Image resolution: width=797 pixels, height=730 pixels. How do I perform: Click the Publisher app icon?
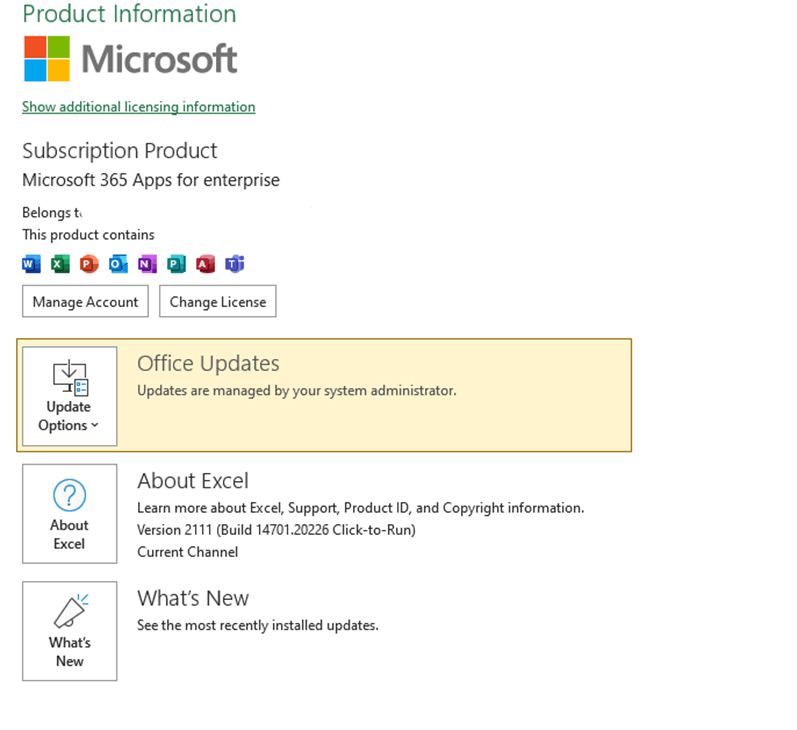click(176, 264)
